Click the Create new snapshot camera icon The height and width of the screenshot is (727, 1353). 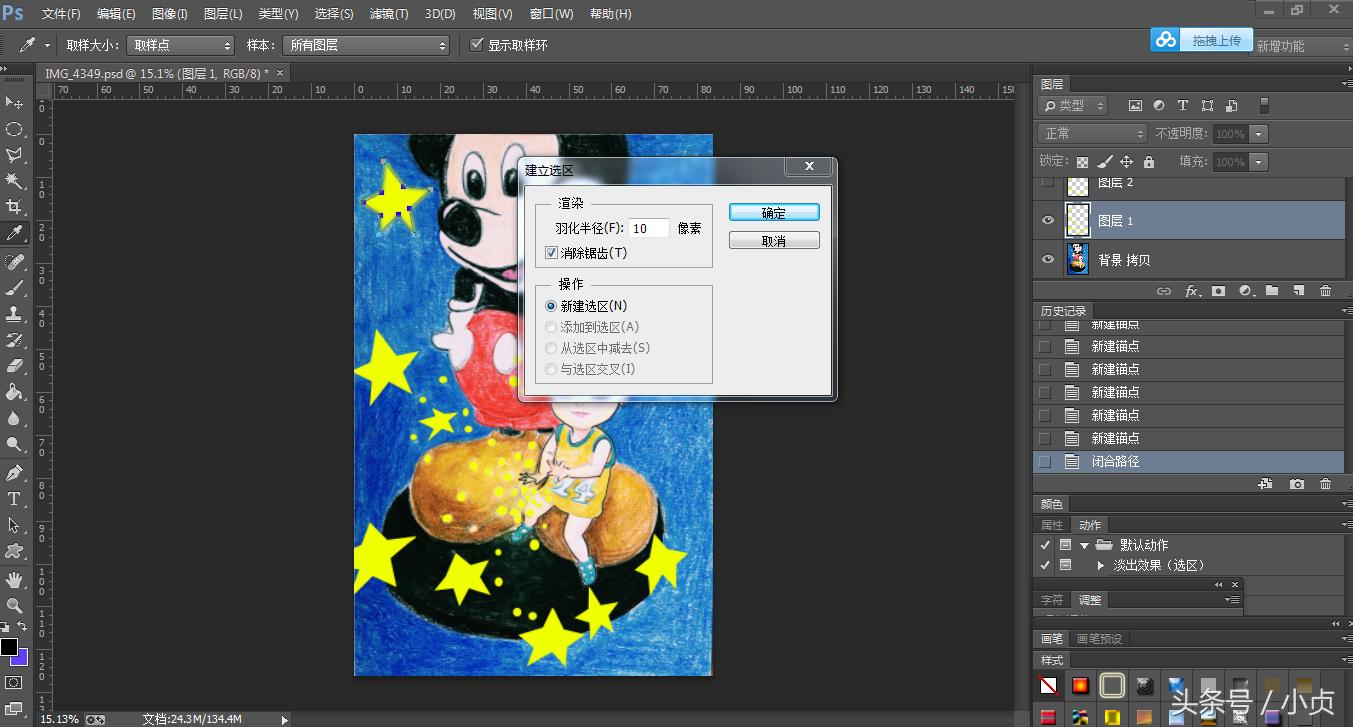1297,483
